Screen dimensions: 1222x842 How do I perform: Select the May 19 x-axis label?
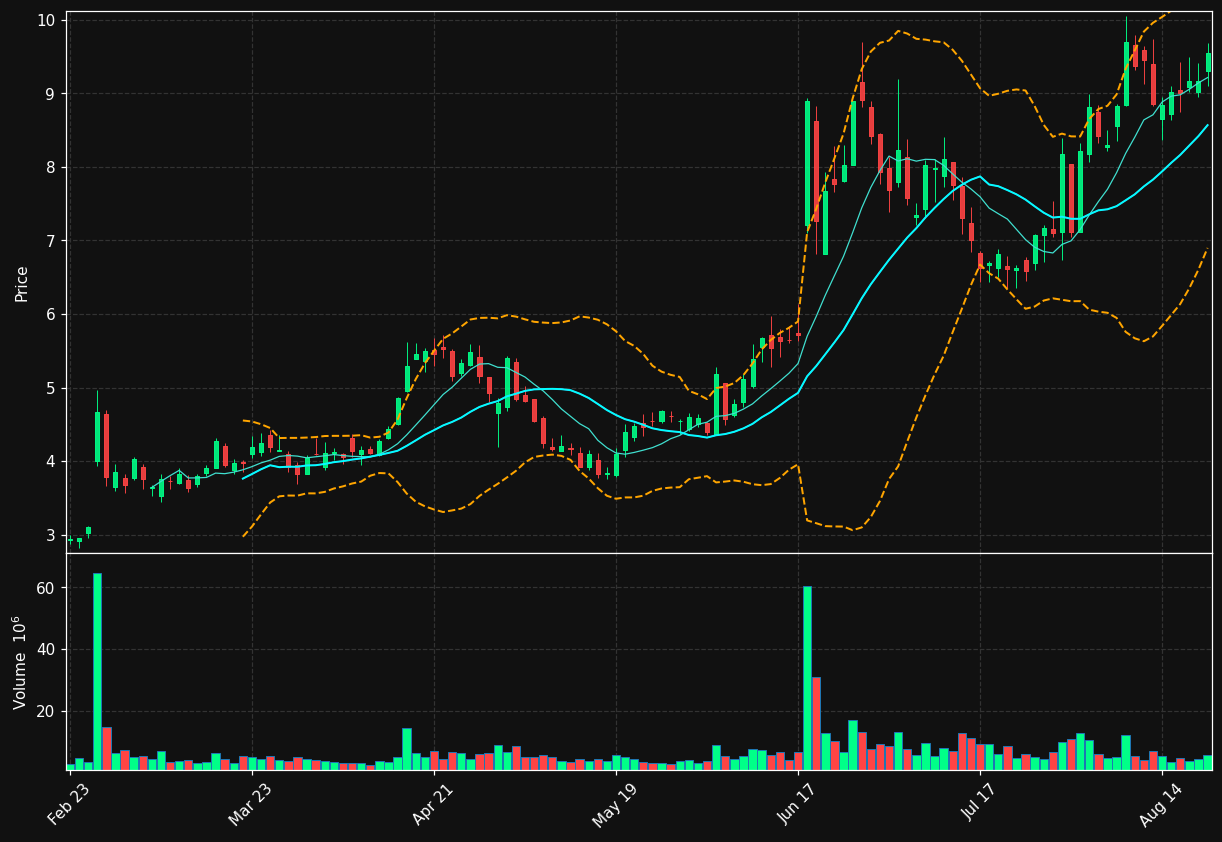(615, 805)
